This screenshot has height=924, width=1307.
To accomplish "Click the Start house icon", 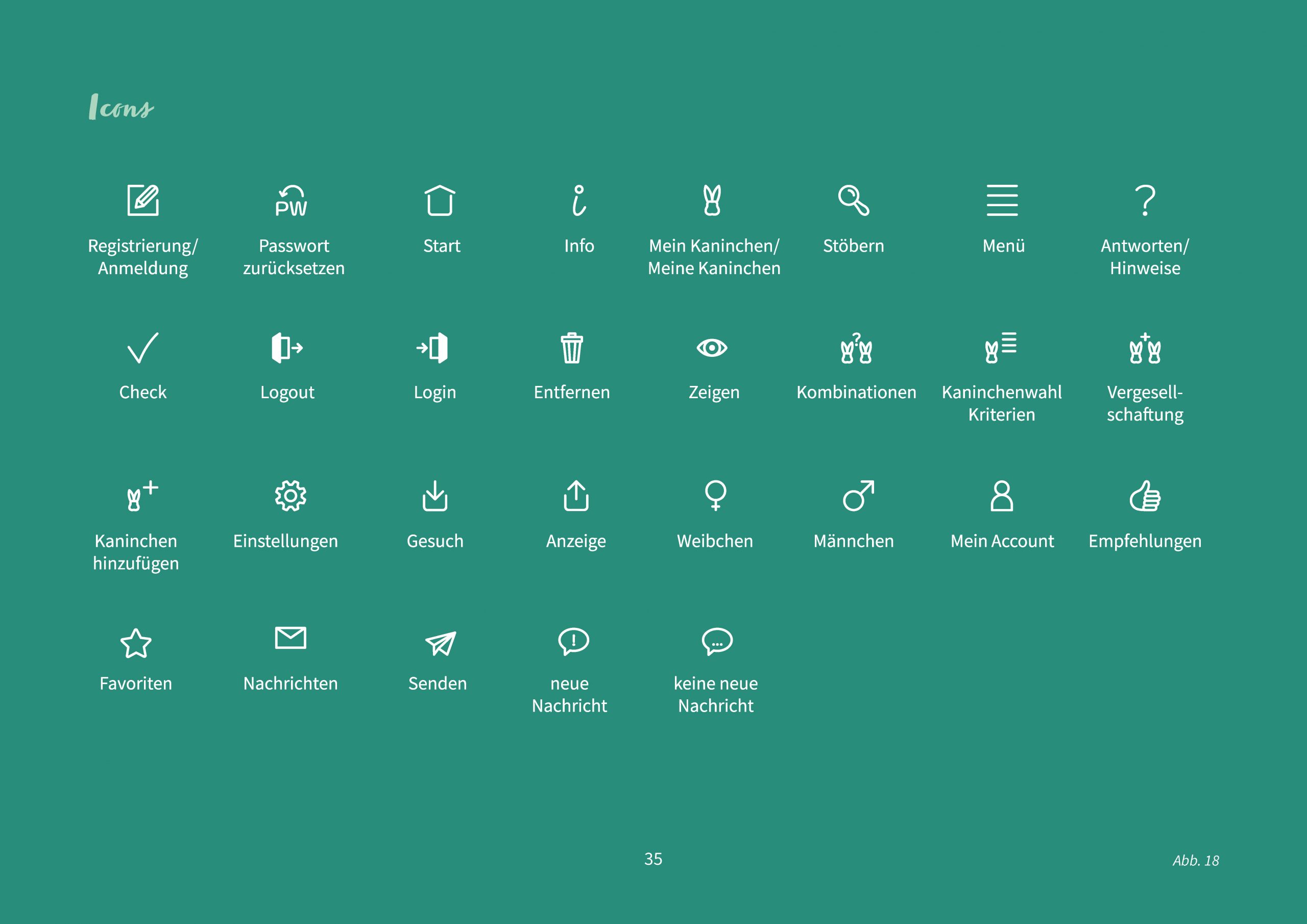I will pyautogui.click(x=440, y=201).
